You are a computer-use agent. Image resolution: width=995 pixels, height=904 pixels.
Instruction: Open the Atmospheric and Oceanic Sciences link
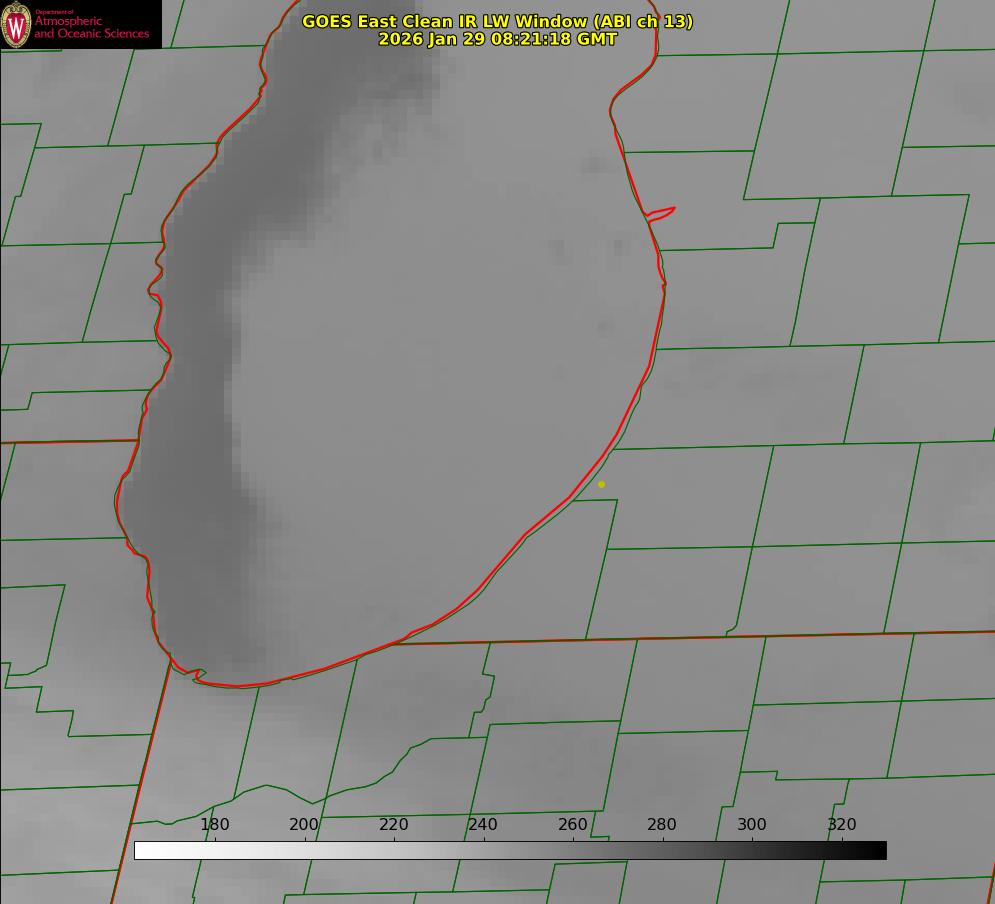(x=91, y=28)
